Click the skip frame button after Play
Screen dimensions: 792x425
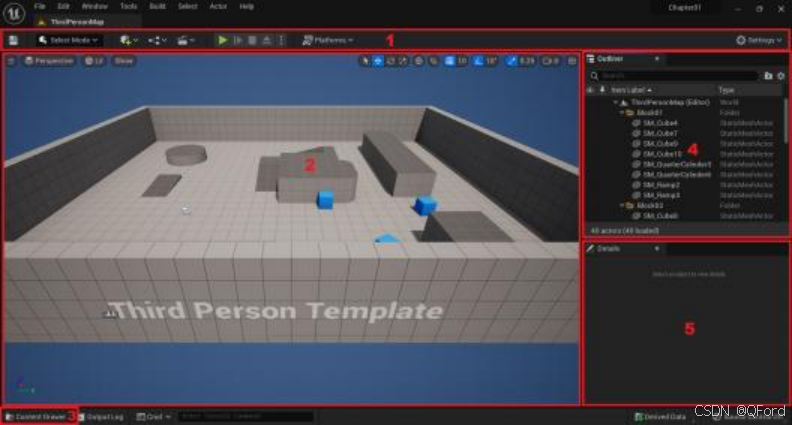click(238, 40)
